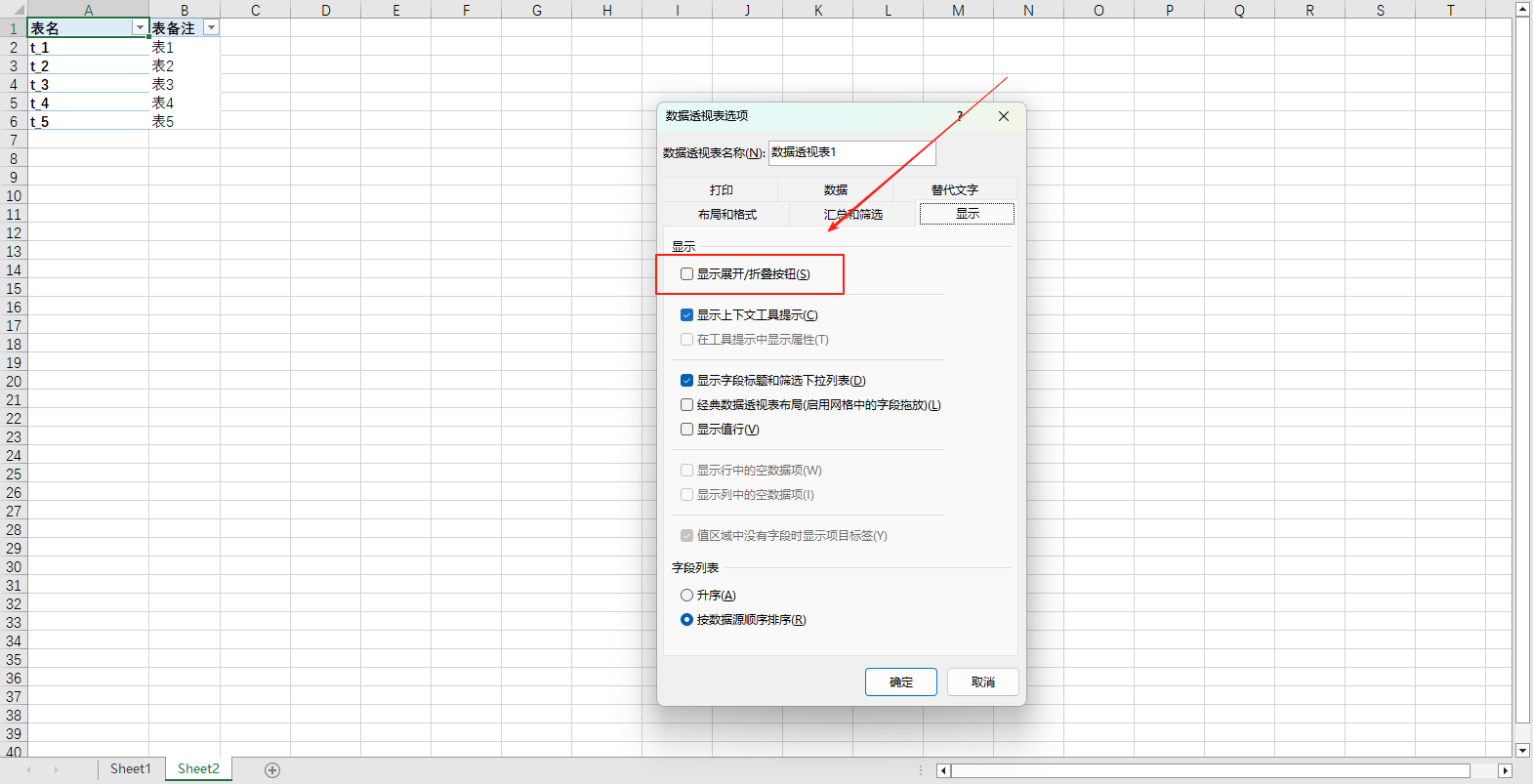Click the select-all corner triangle of the sheet
Viewport: 1533px width, 784px height.
(14, 10)
